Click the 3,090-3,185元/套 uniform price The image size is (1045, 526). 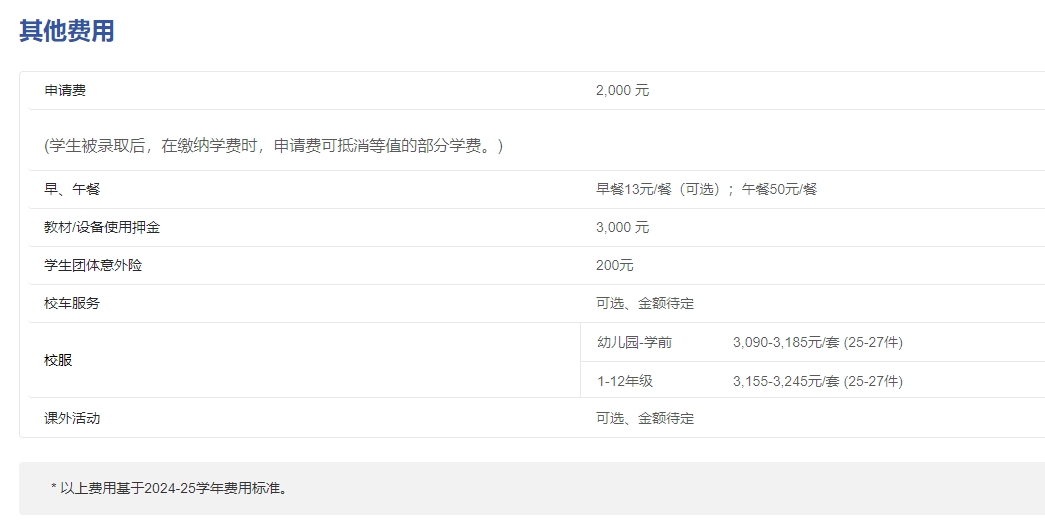click(x=817, y=342)
